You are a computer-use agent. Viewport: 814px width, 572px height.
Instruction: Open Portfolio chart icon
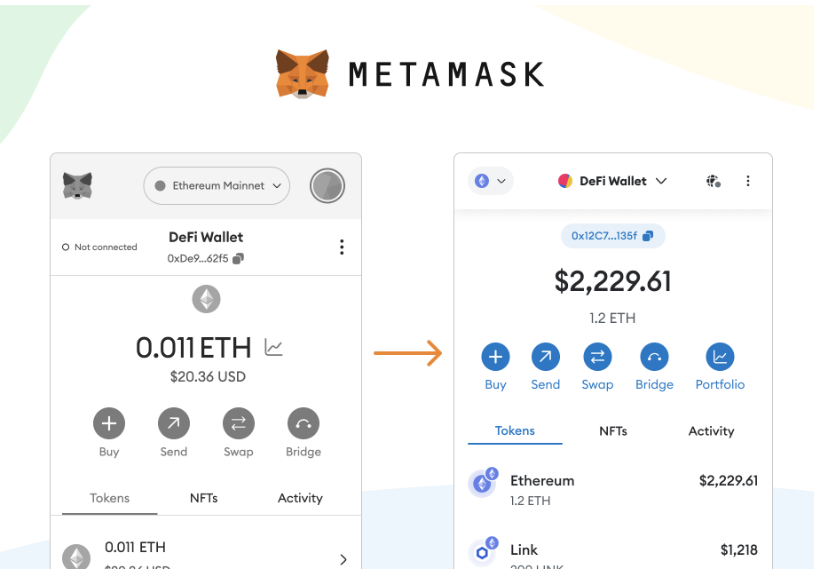point(720,357)
